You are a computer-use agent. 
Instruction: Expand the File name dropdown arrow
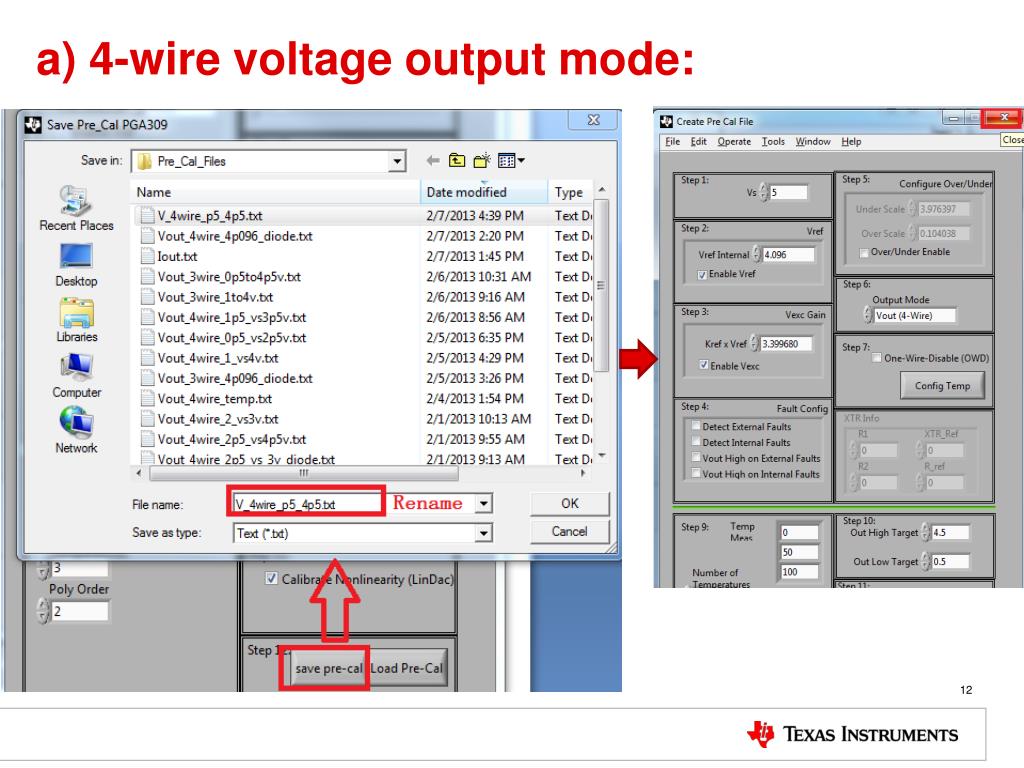pyautogui.click(x=483, y=504)
